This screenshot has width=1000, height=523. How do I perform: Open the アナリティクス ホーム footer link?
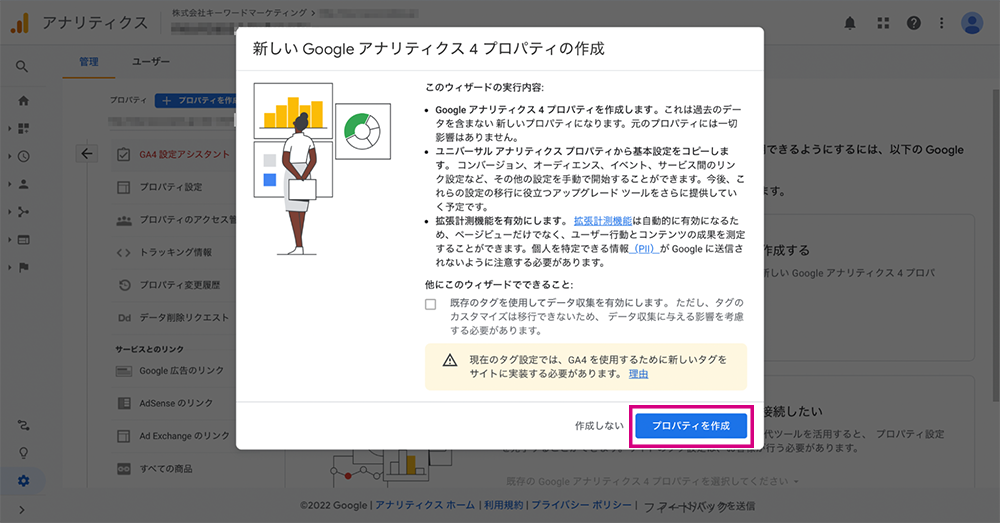(x=425, y=505)
